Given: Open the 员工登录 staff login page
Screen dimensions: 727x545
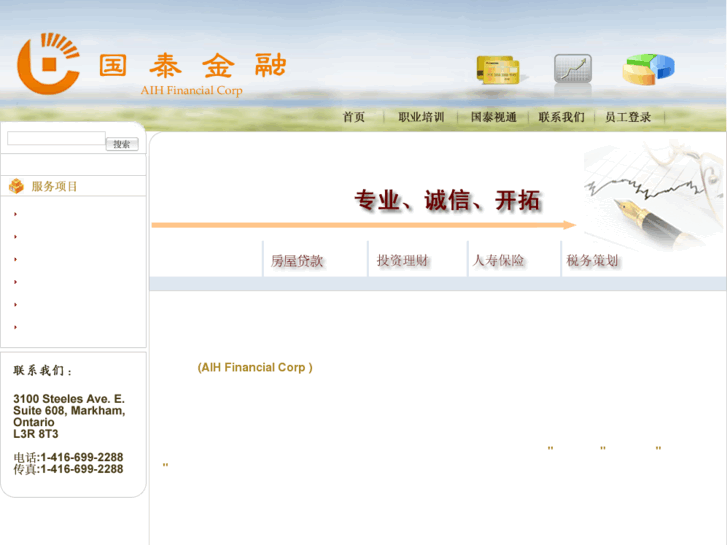Looking at the screenshot, I should [628, 117].
